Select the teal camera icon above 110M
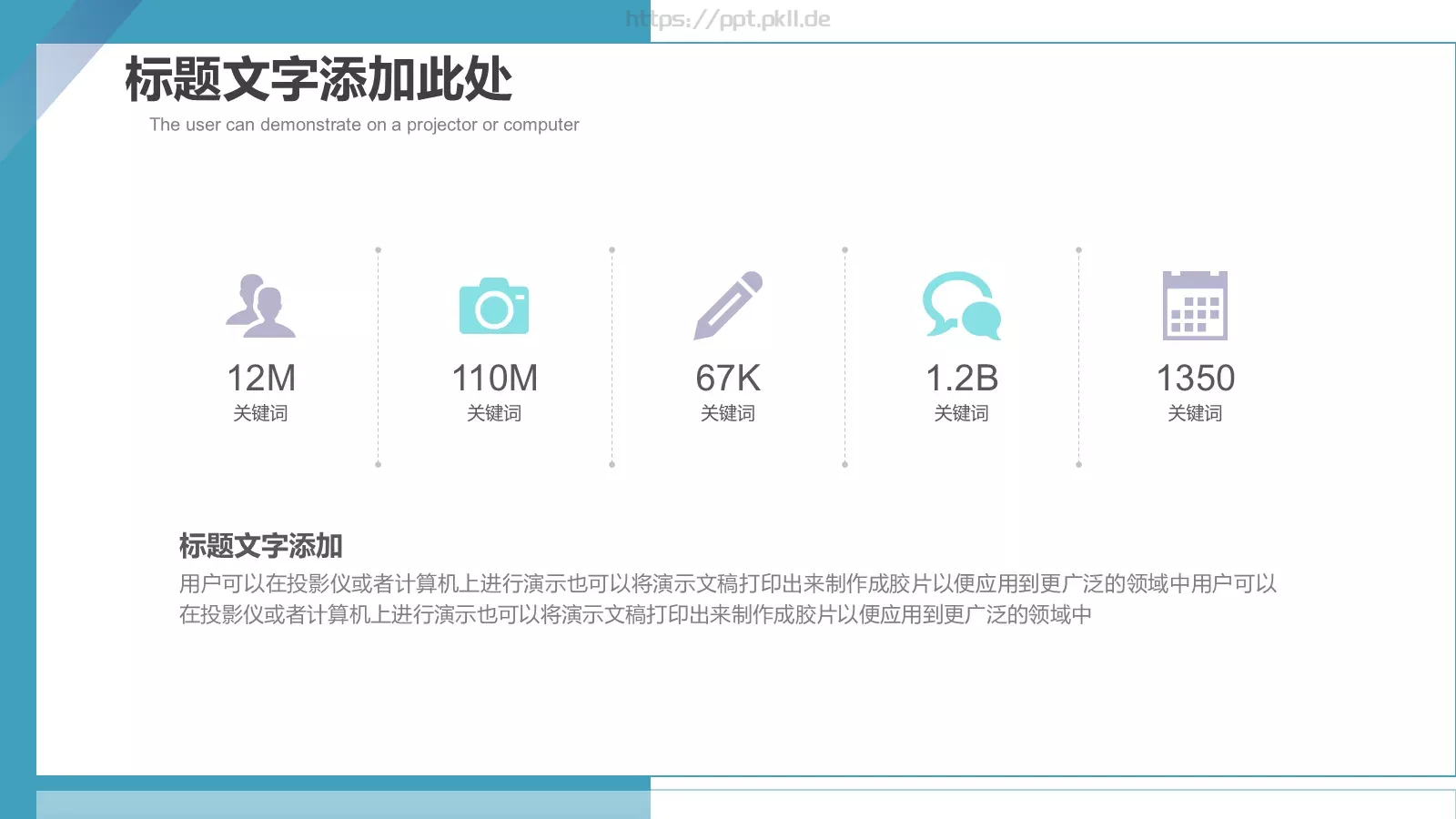The height and width of the screenshot is (819, 1456). click(x=494, y=306)
